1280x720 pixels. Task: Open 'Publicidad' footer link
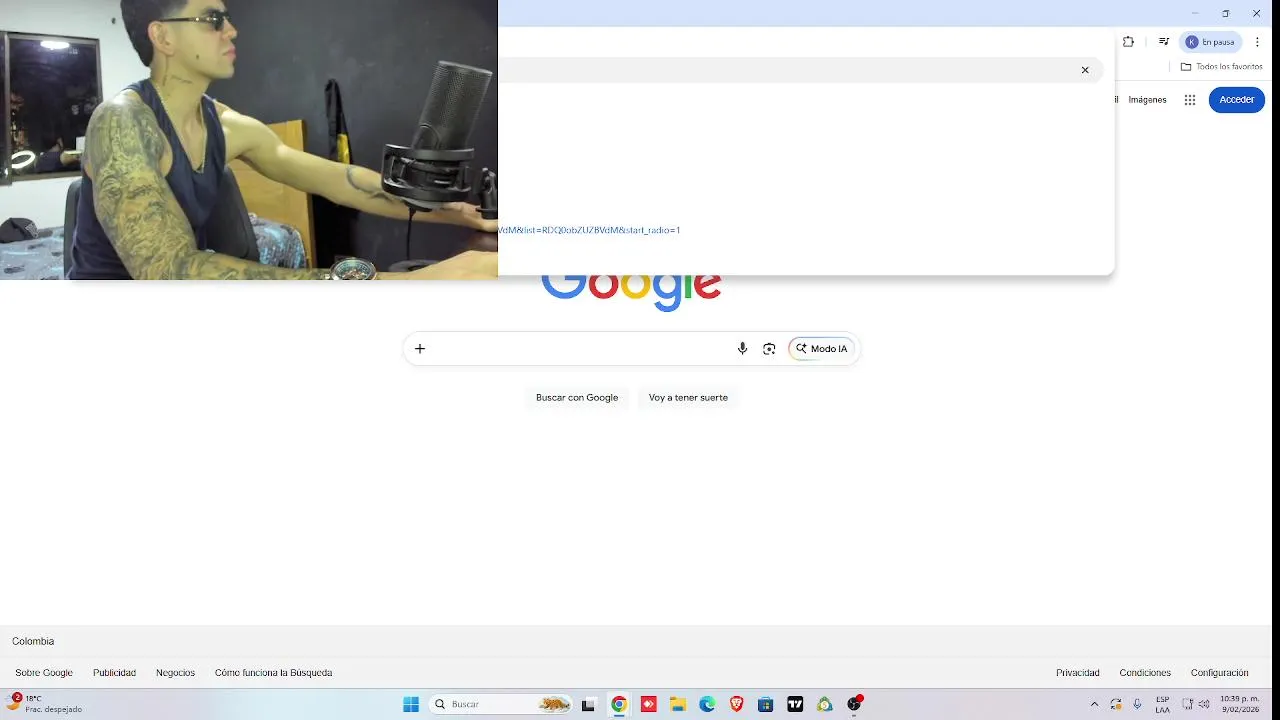point(114,673)
